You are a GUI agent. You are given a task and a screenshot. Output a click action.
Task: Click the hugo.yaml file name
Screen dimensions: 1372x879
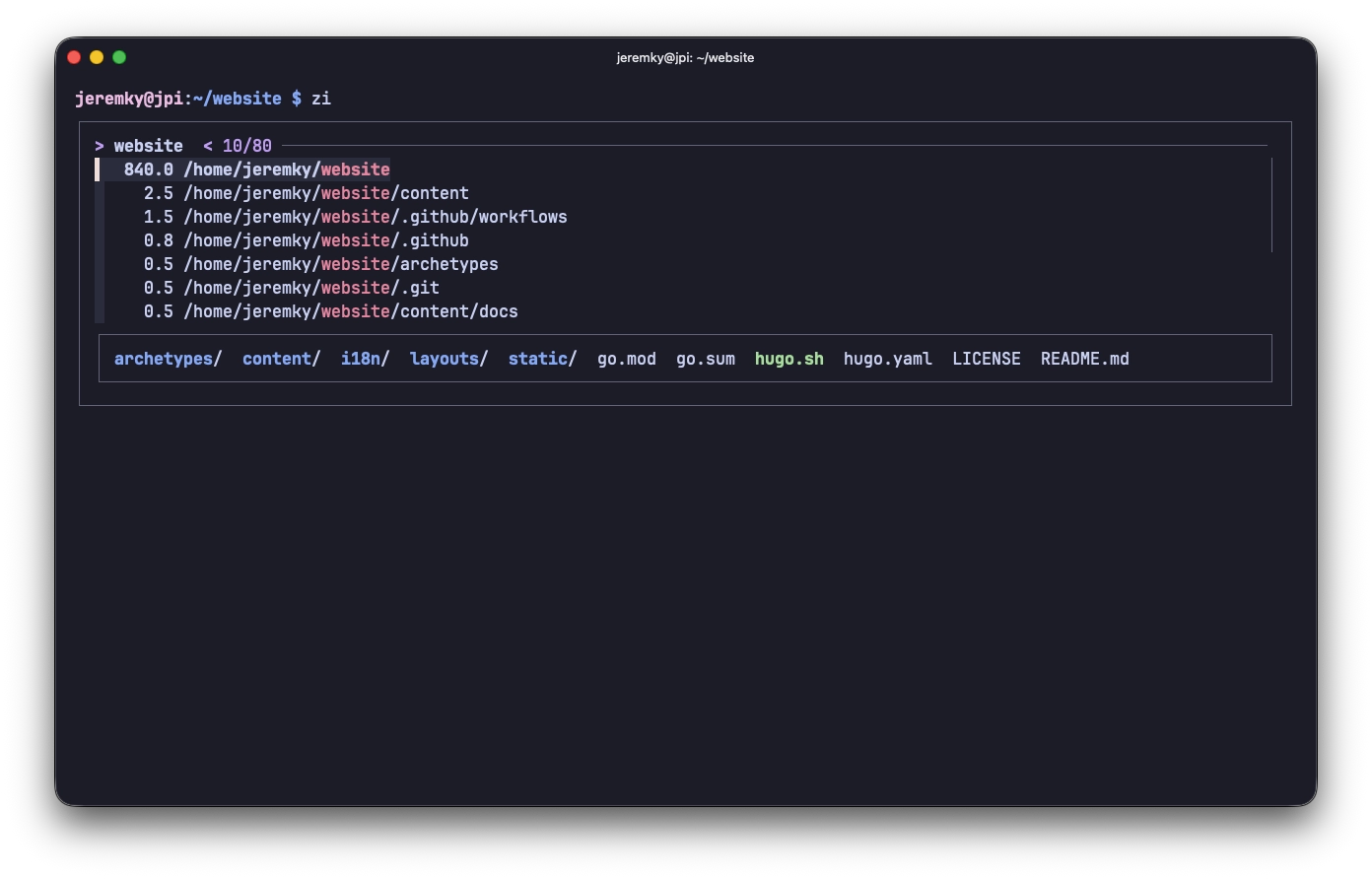(x=887, y=359)
